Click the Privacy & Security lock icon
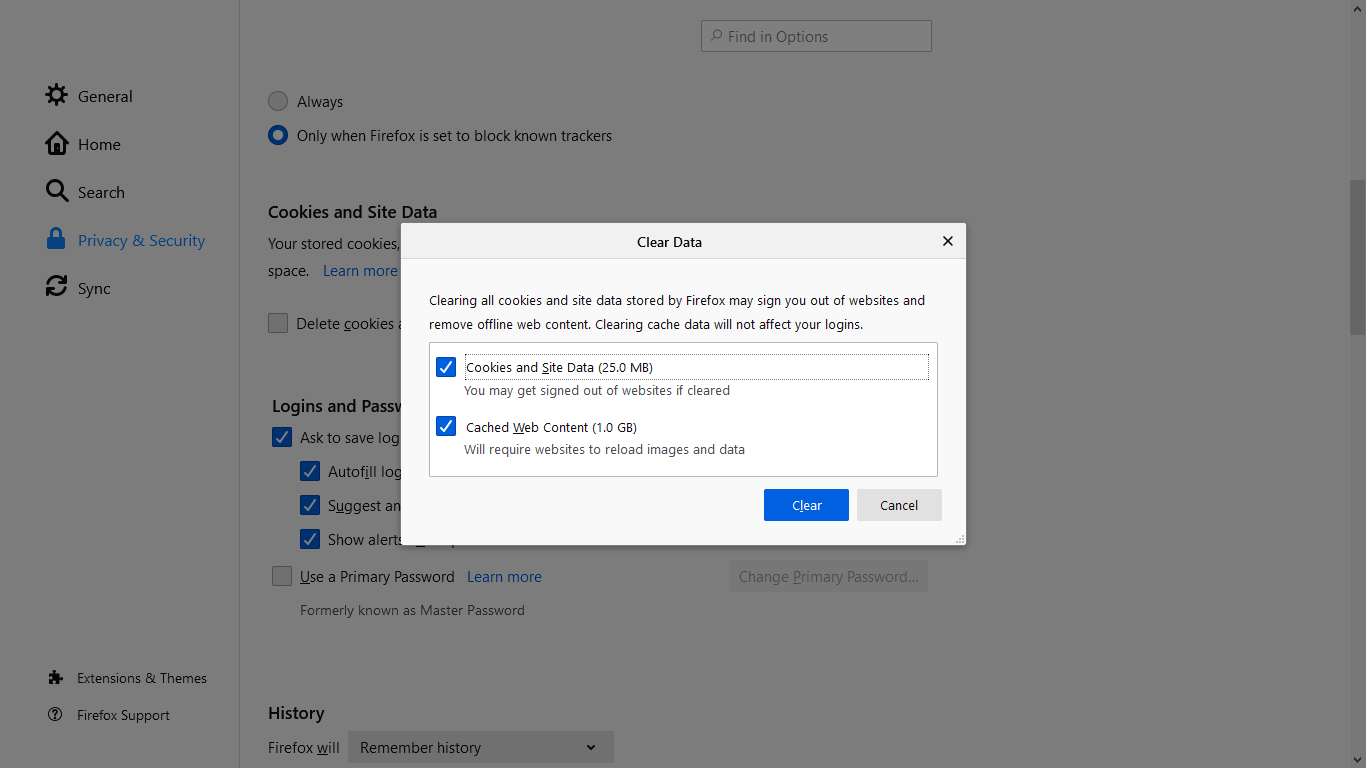The height and width of the screenshot is (768, 1366). point(57,240)
